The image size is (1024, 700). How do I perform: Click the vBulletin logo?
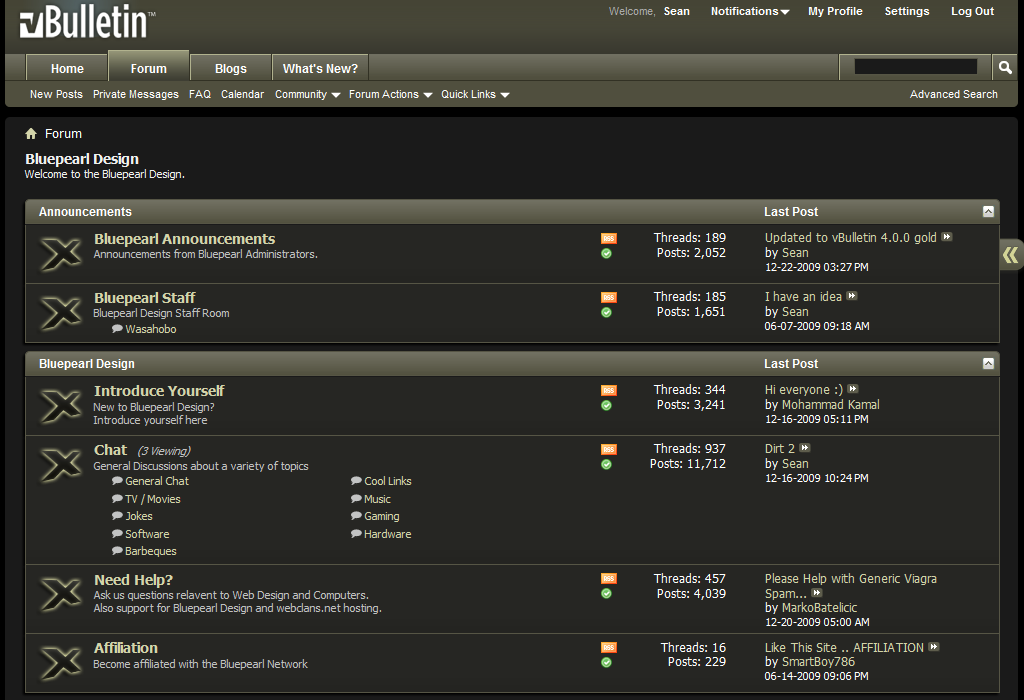point(87,22)
